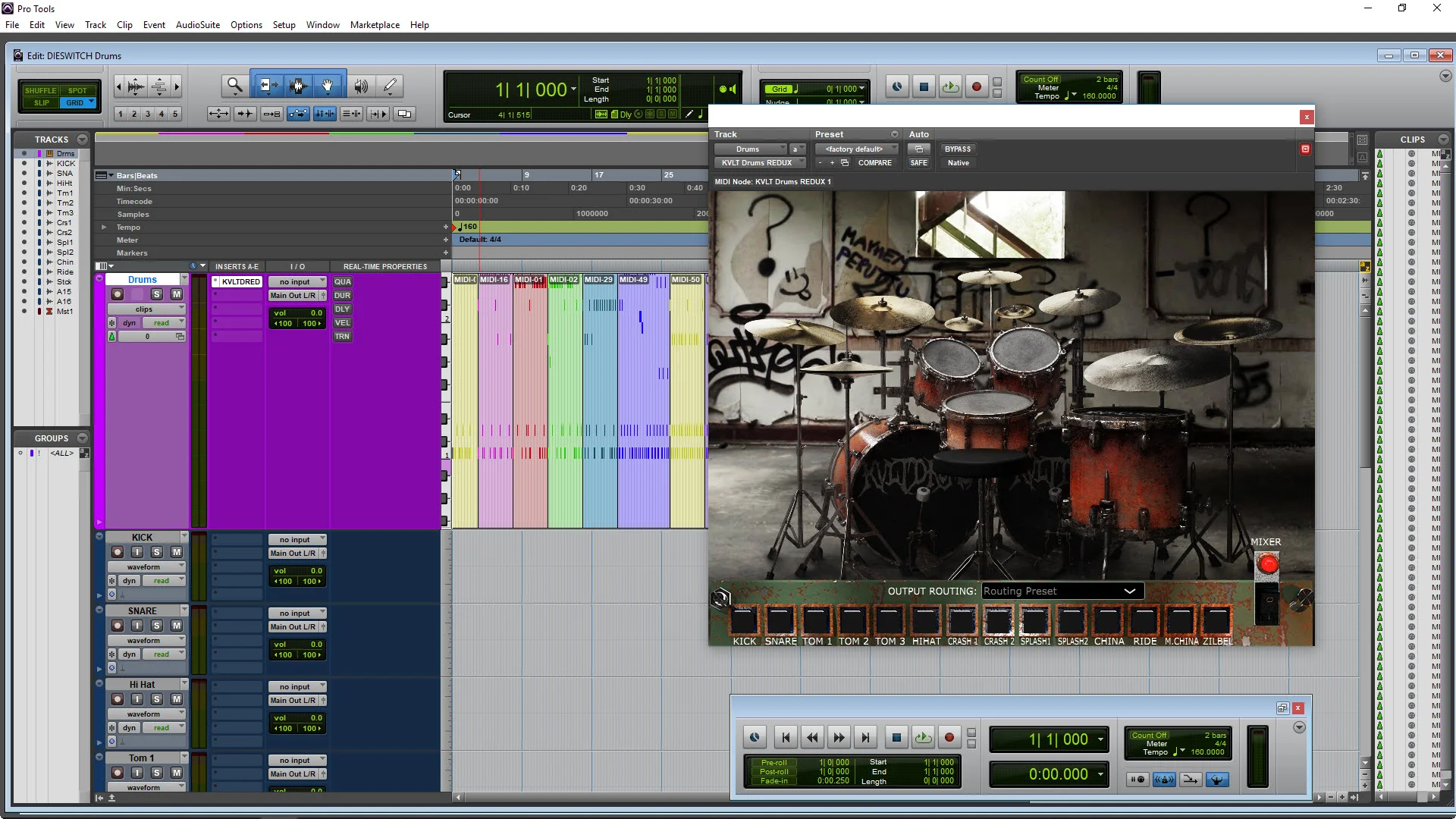Click the COMPARE button
Image resolution: width=1456 pixels, height=819 pixels.
(875, 163)
